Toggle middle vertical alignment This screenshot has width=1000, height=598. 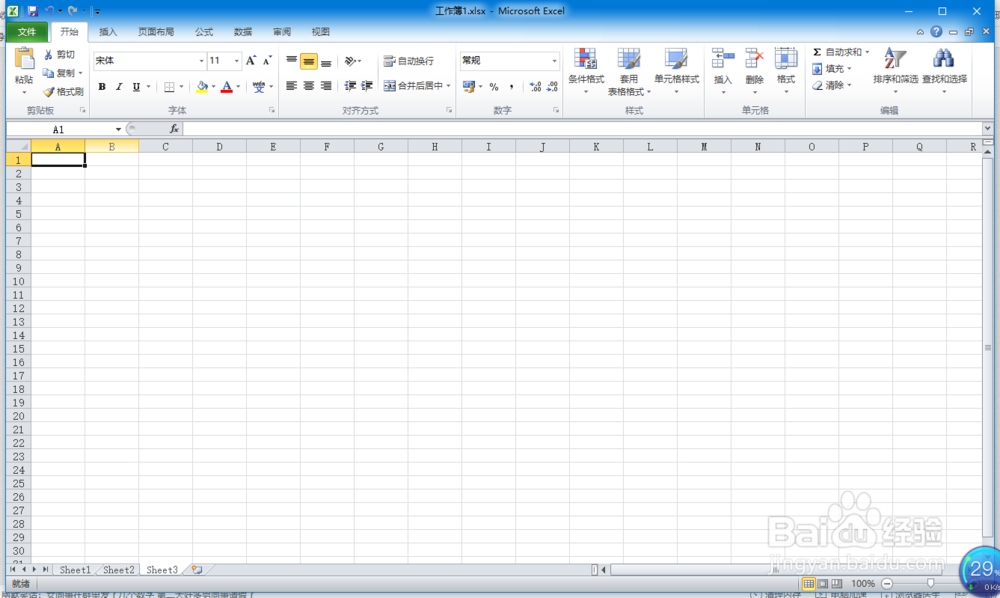tap(309, 61)
